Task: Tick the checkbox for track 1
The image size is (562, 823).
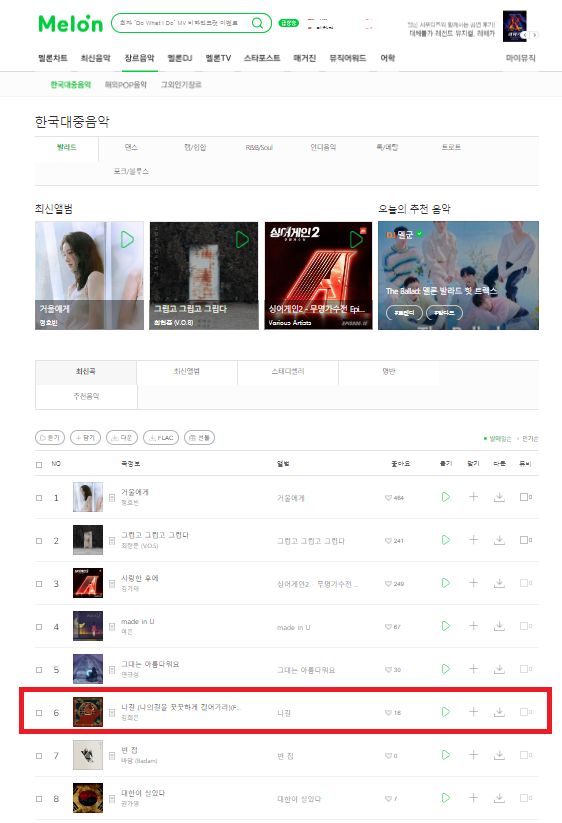Action: (39, 498)
